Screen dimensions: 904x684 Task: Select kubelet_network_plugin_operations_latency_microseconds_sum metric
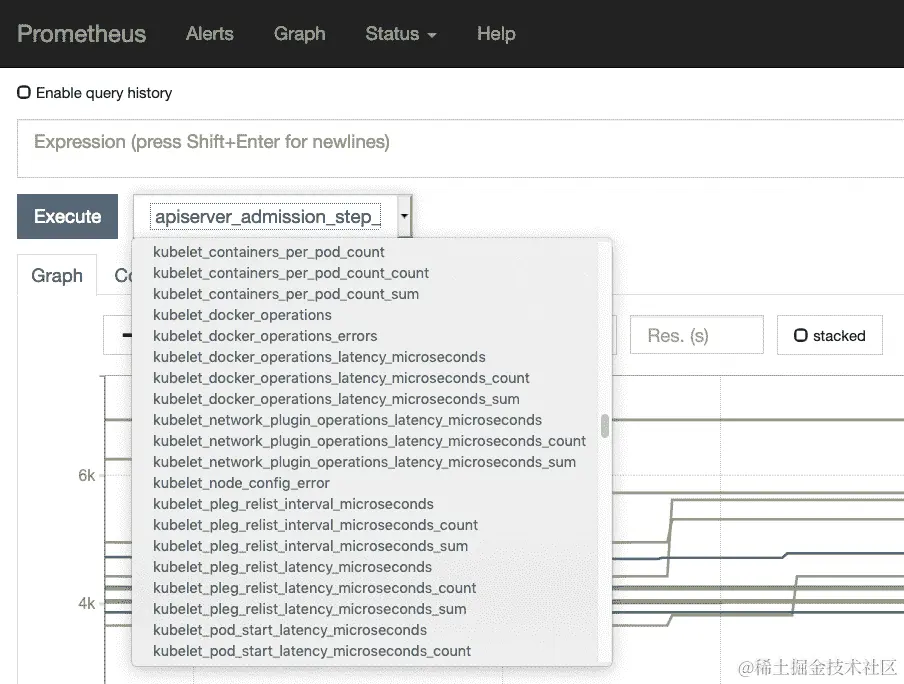(364, 462)
